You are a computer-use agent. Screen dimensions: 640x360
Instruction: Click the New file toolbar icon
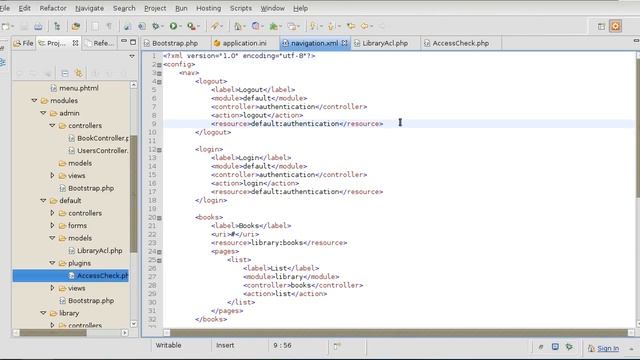(x=5, y=27)
